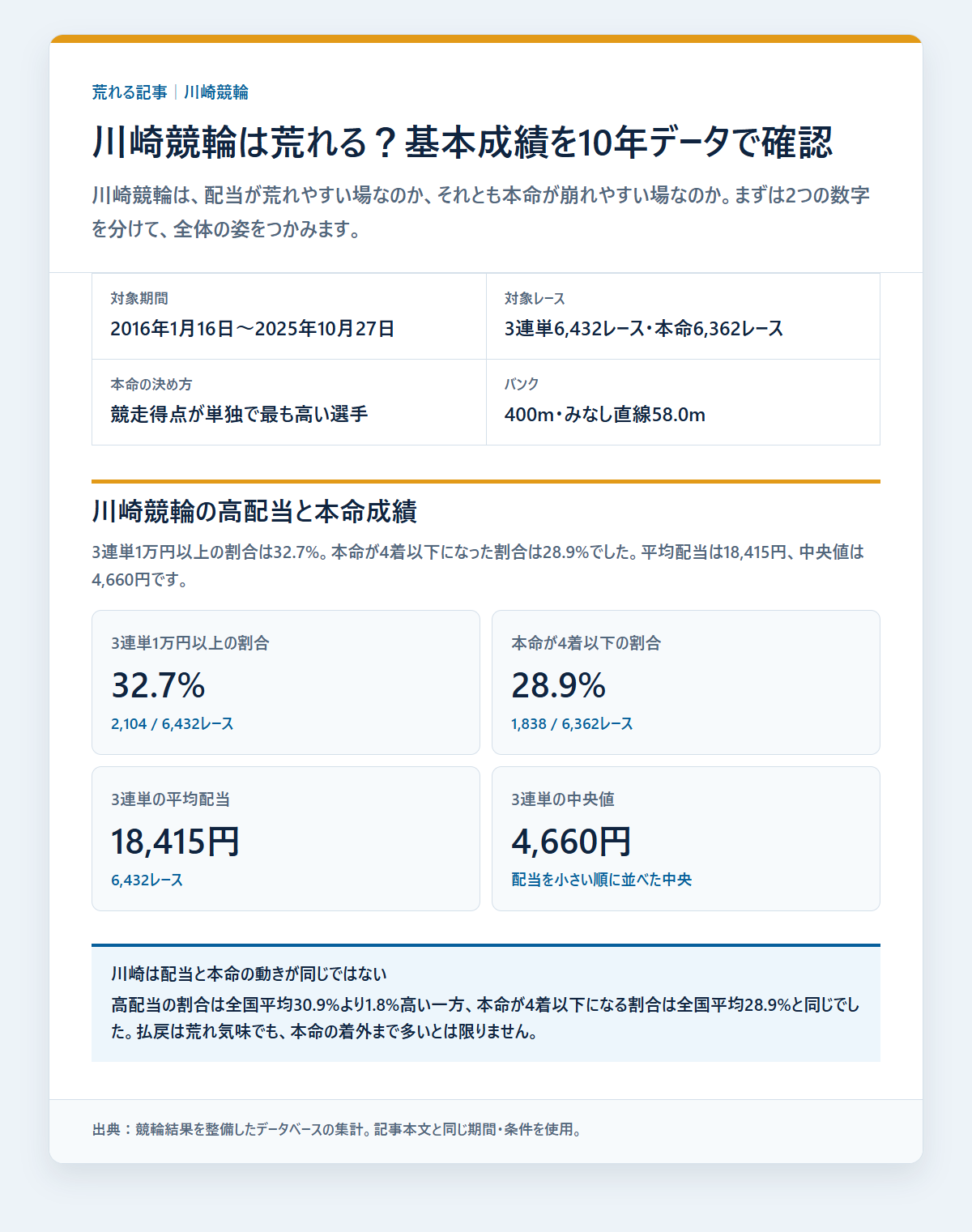Screen dimensions: 972x1232
Task: Click the 対象レース label
Action: pos(535,299)
